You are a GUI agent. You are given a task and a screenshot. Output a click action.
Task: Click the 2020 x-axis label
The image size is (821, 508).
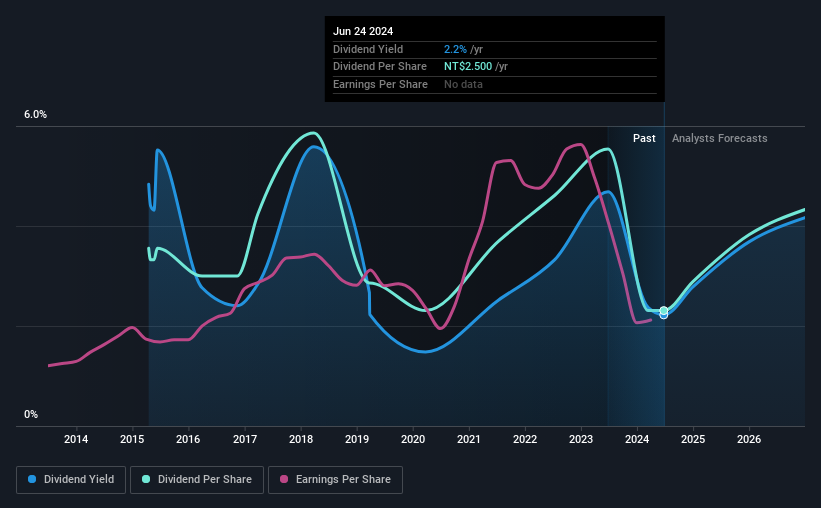413,439
